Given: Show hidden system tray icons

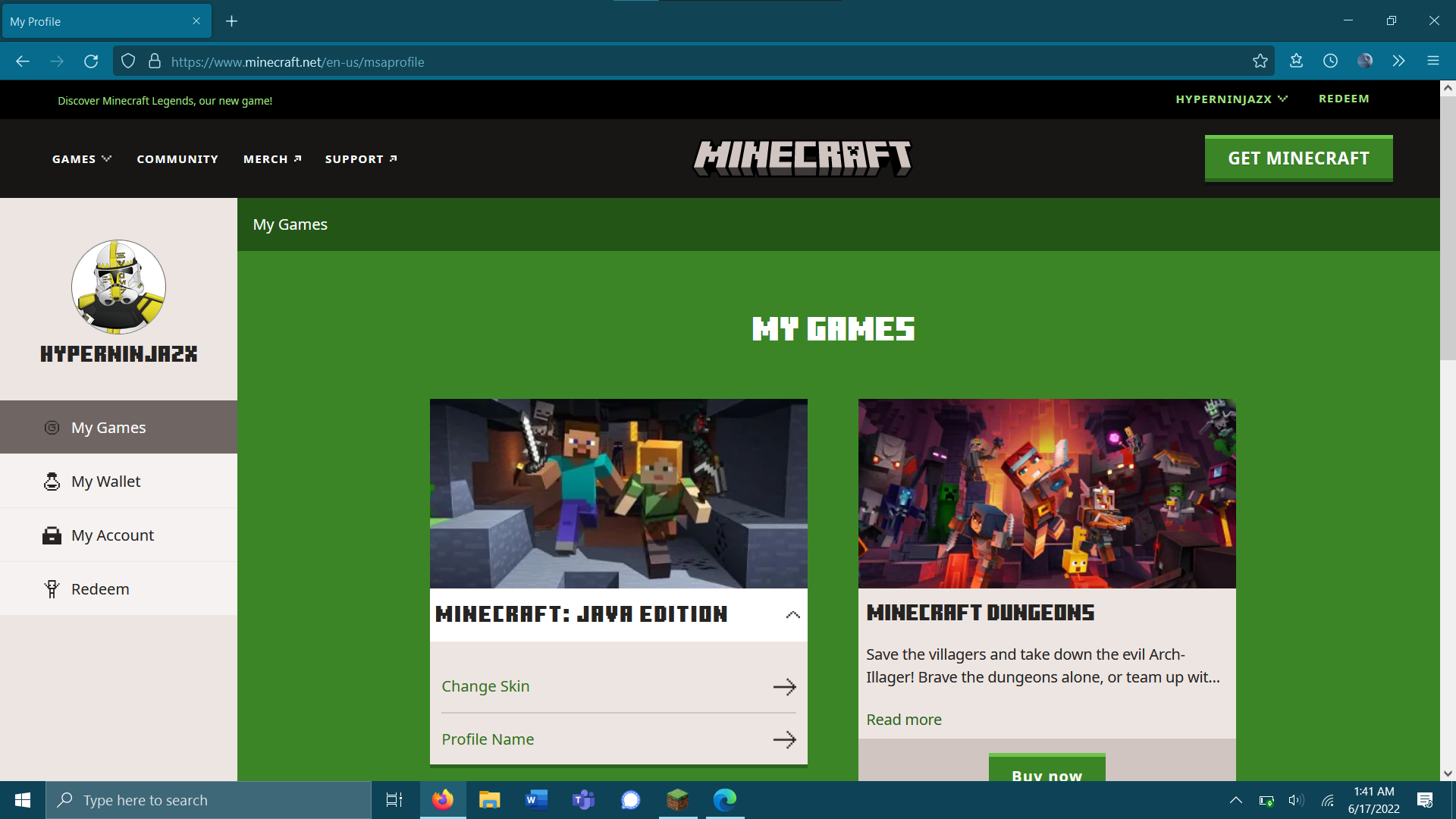Looking at the screenshot, I should pyautogui.click(x=1235, y=800).
